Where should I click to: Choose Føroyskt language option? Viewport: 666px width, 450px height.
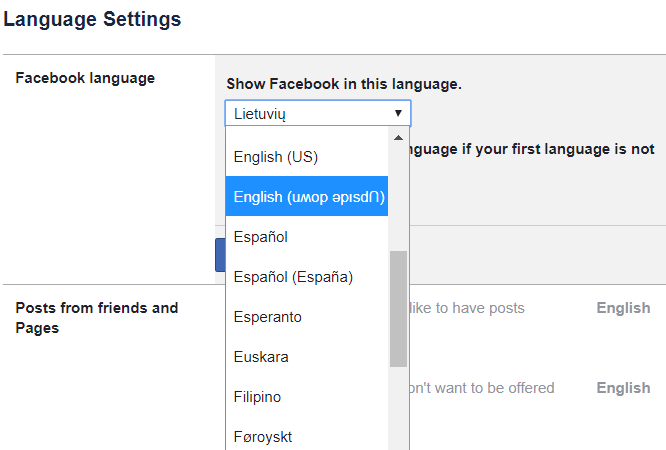point(307,436)
